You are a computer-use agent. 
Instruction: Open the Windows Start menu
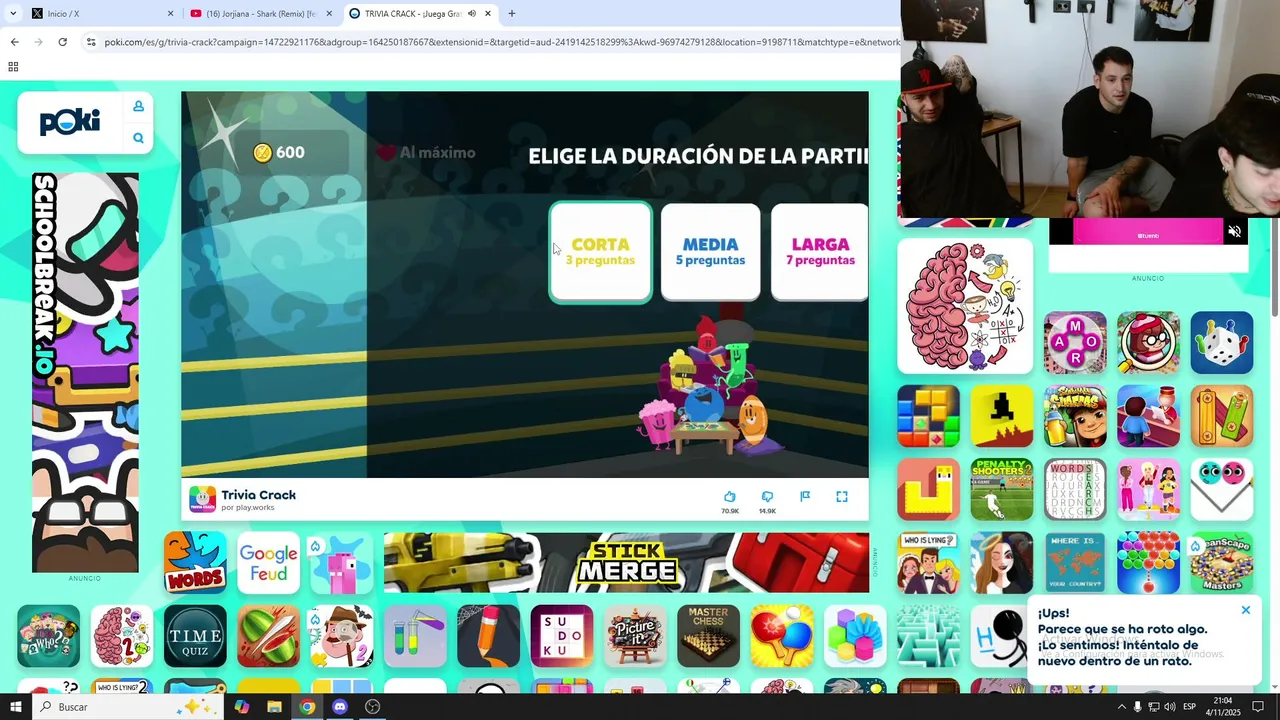tap(15, 707)
